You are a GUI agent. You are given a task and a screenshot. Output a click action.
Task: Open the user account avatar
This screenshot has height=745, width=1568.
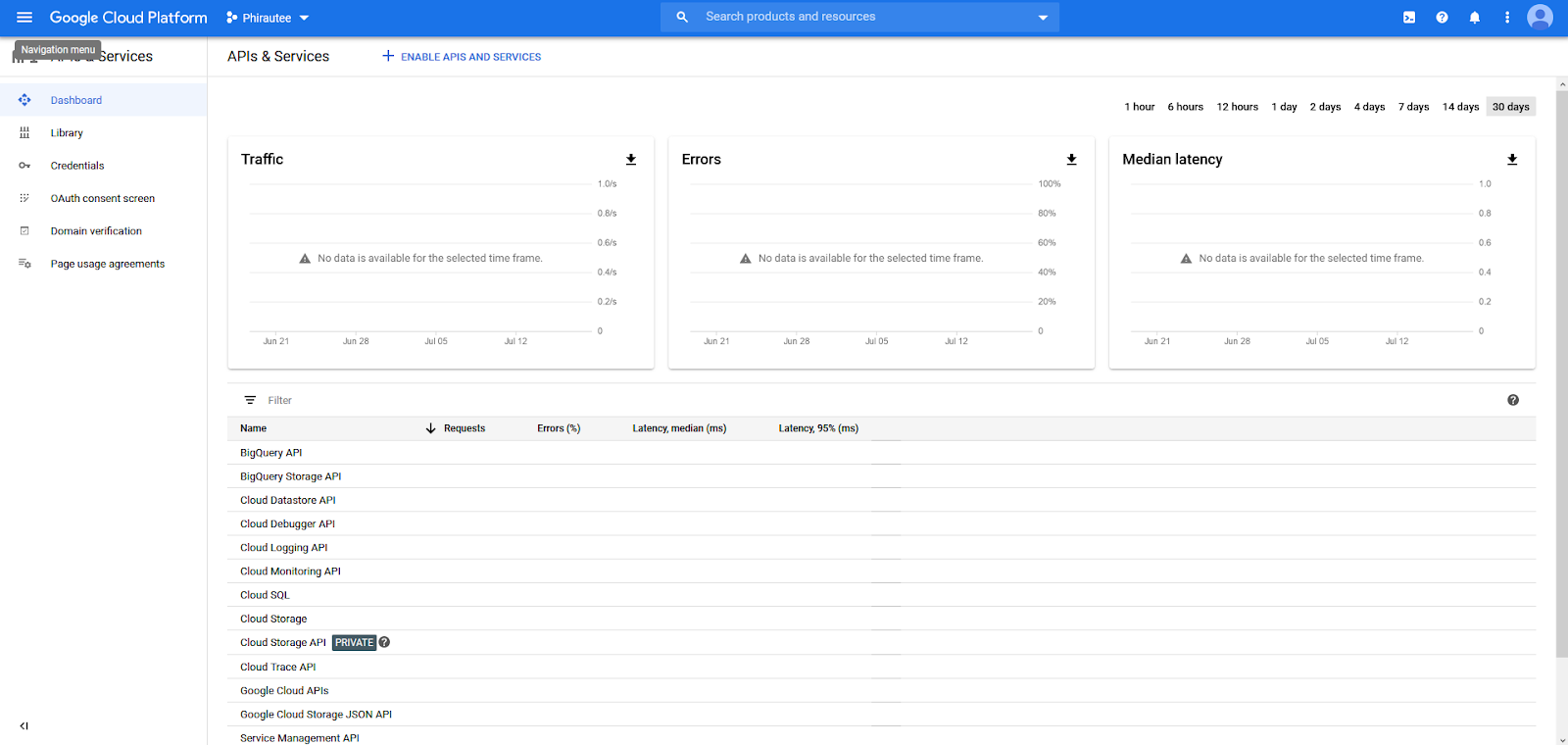click(x=1540, y=18)
